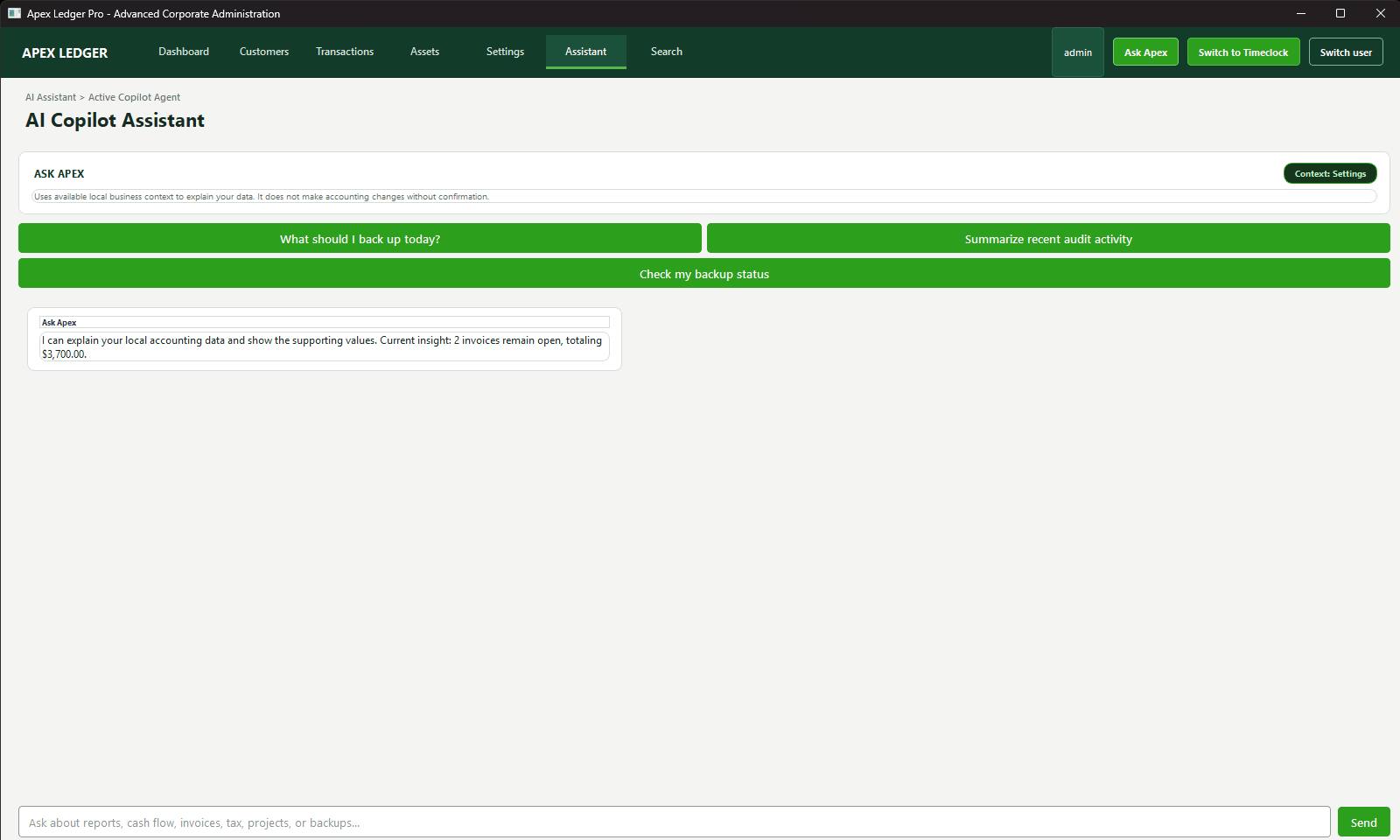Open the Dashboard tab

pos(184,52)
